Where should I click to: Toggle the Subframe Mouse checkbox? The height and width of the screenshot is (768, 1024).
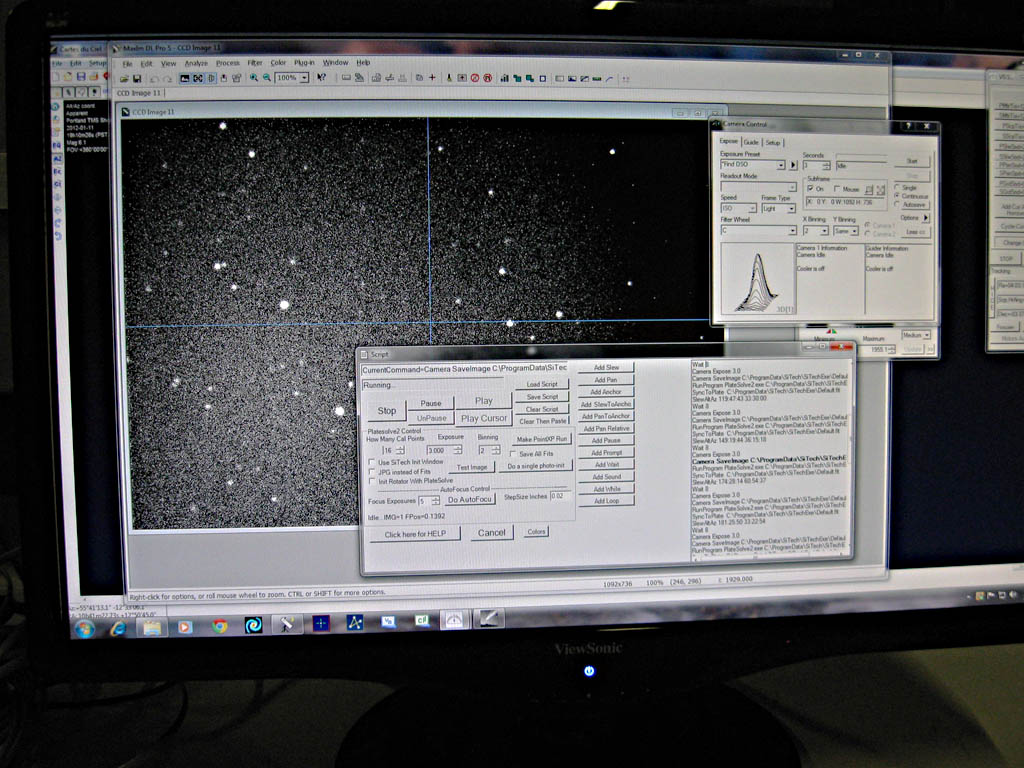click(x=837, y=189)
